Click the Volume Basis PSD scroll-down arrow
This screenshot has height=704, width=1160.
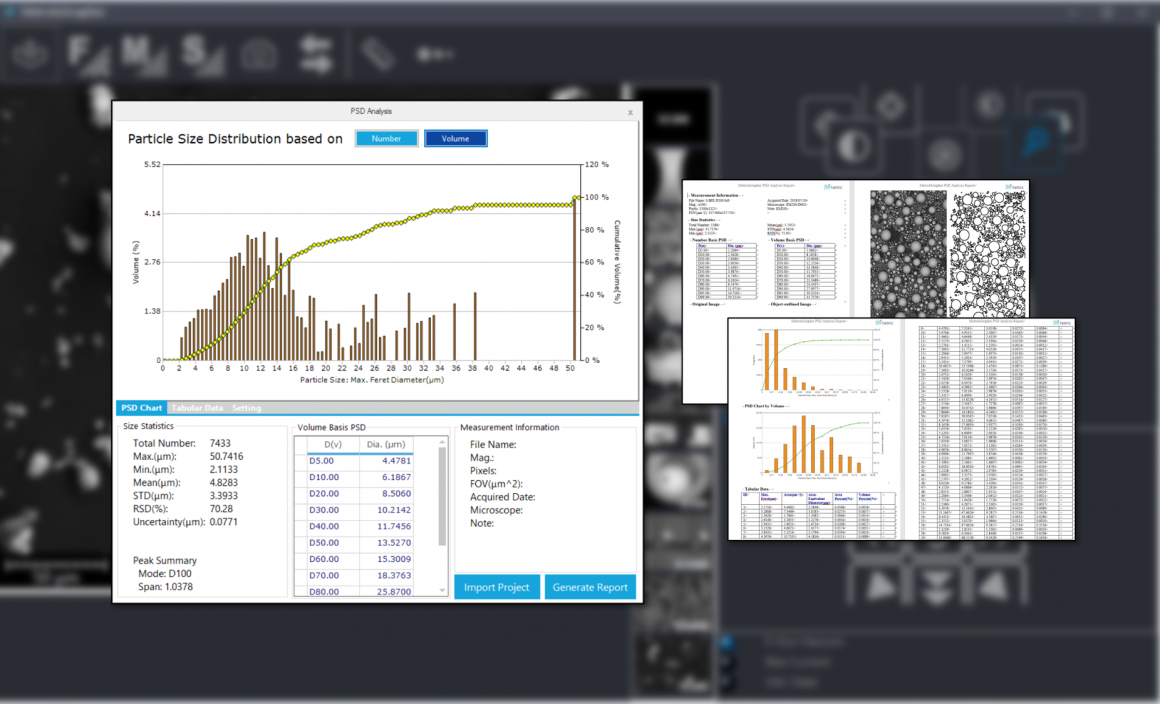pos(442,590)
